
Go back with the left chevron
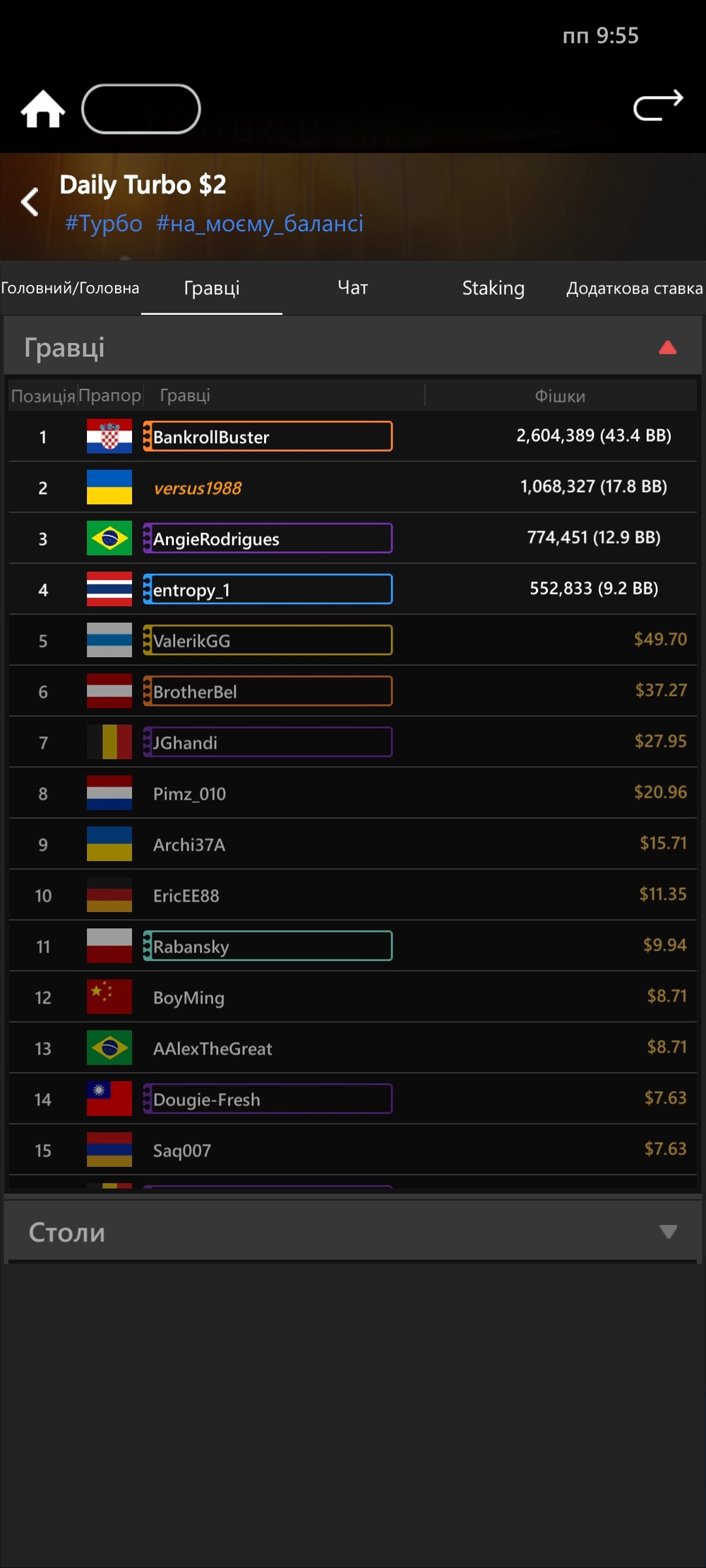30,203
